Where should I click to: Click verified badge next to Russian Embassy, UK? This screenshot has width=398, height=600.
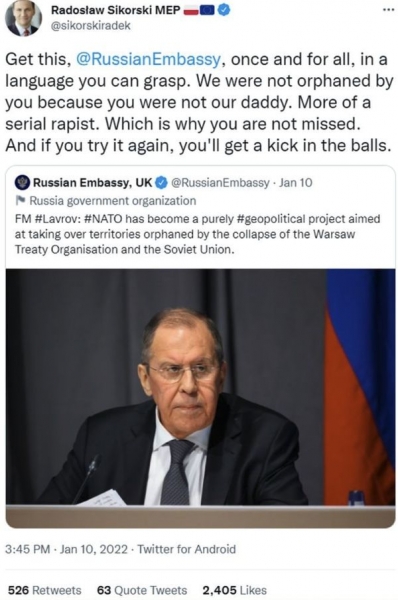(x=161, y=183)
